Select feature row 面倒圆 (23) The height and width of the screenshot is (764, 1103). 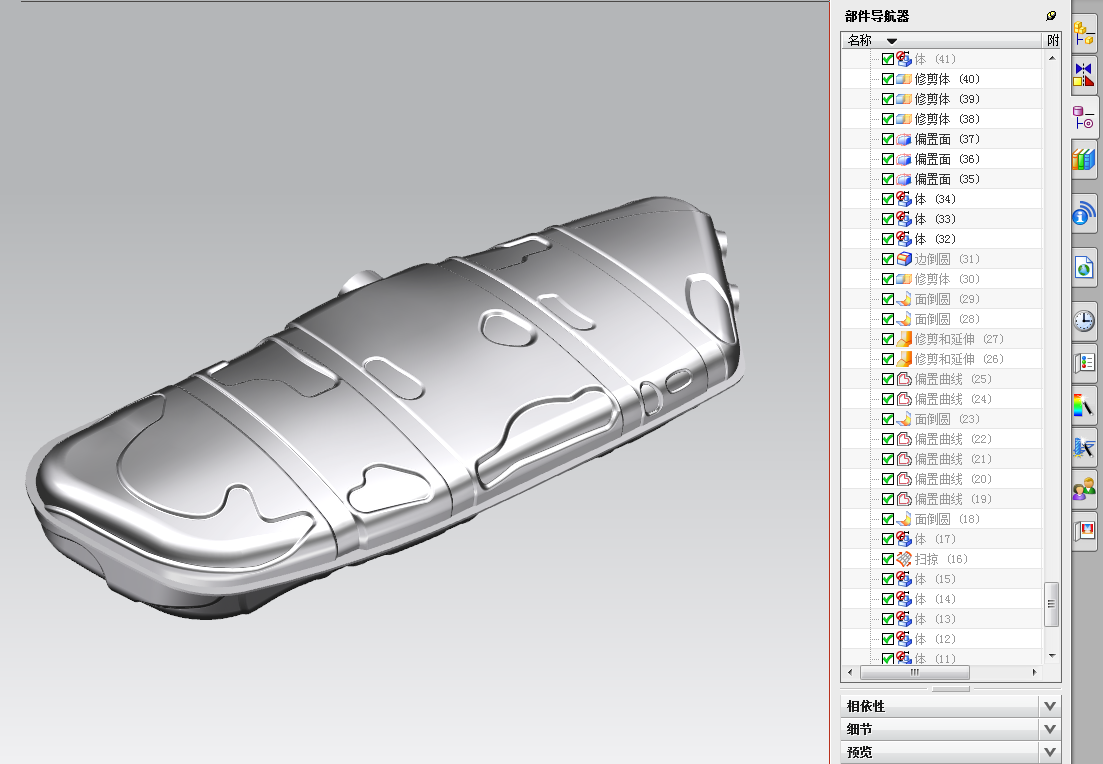[x=941, y=419]
